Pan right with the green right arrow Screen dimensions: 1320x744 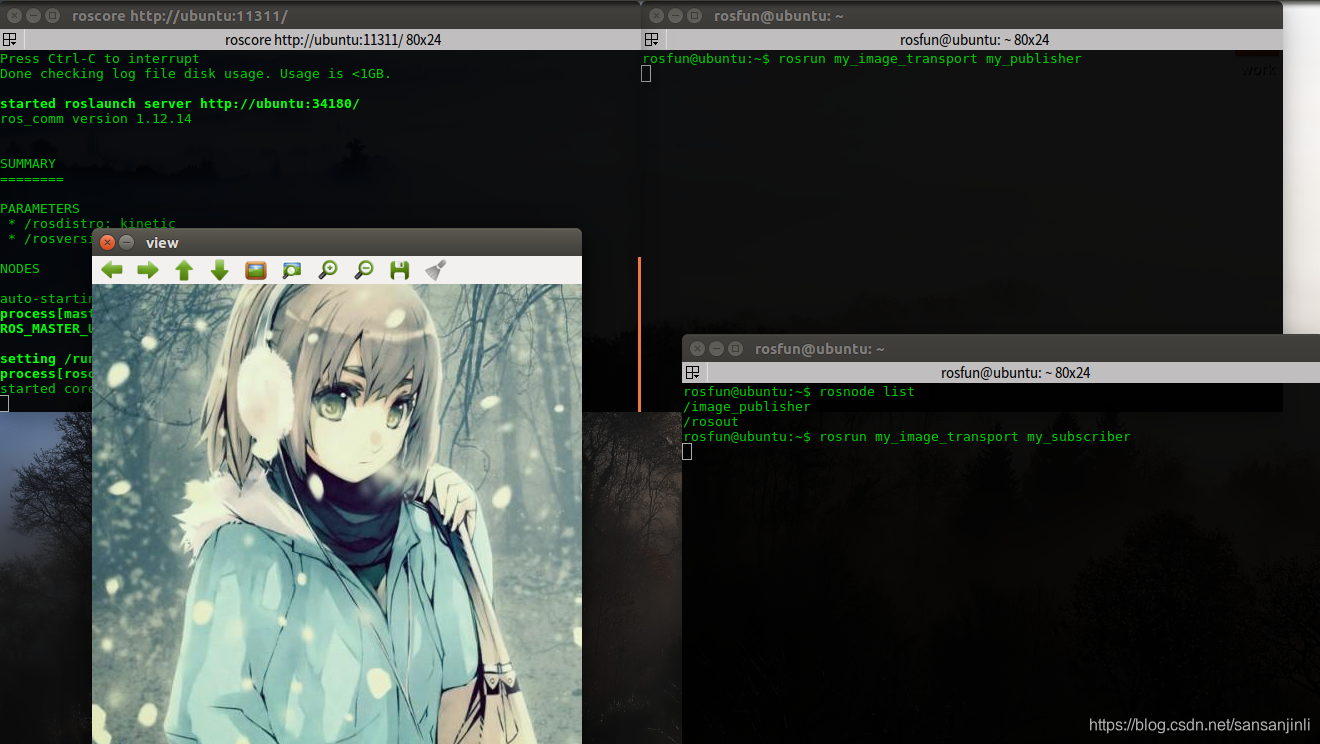tap(148, 270)
